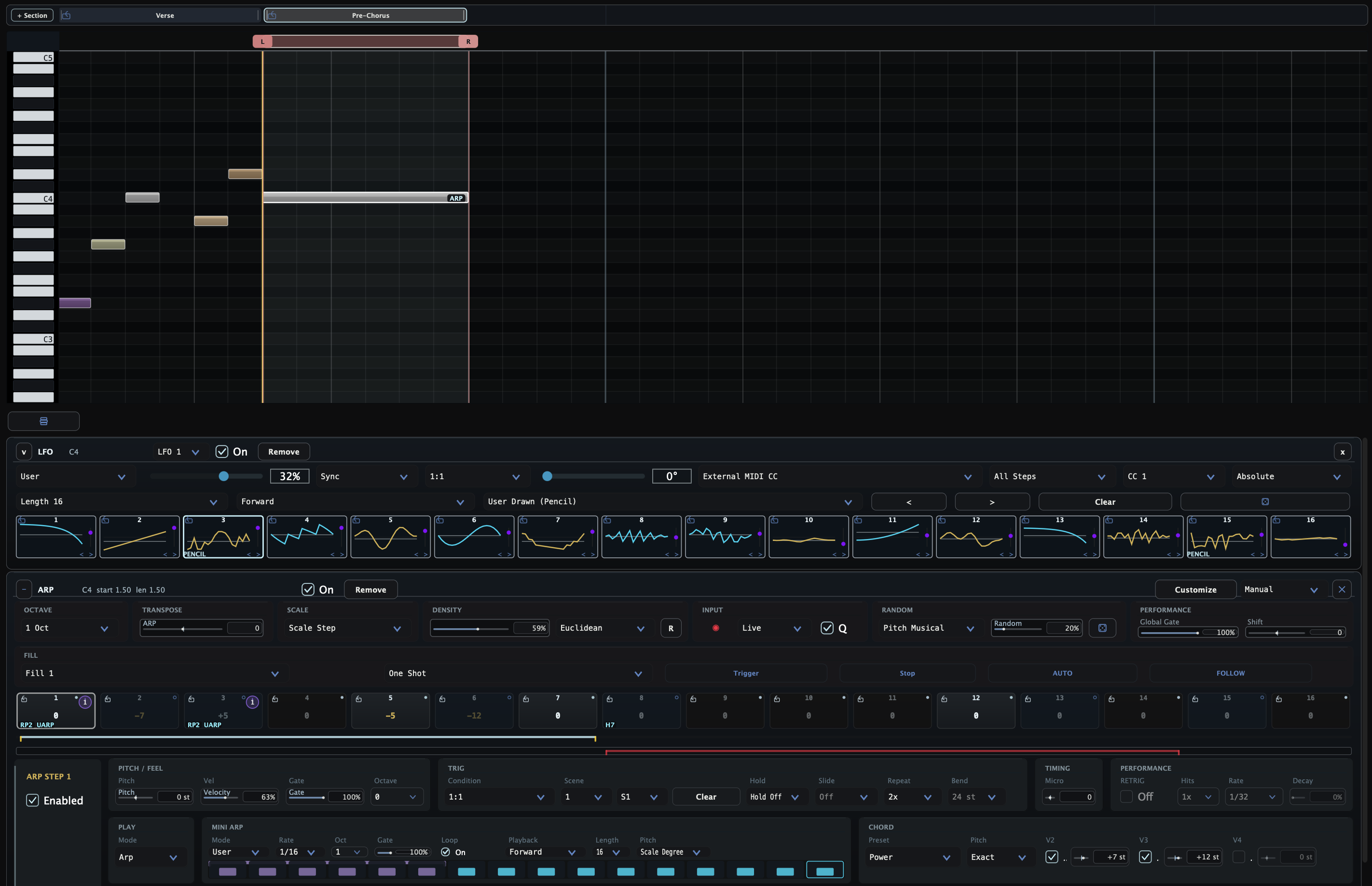Click the LFO randomize dice icon button

coord(1264,502)
